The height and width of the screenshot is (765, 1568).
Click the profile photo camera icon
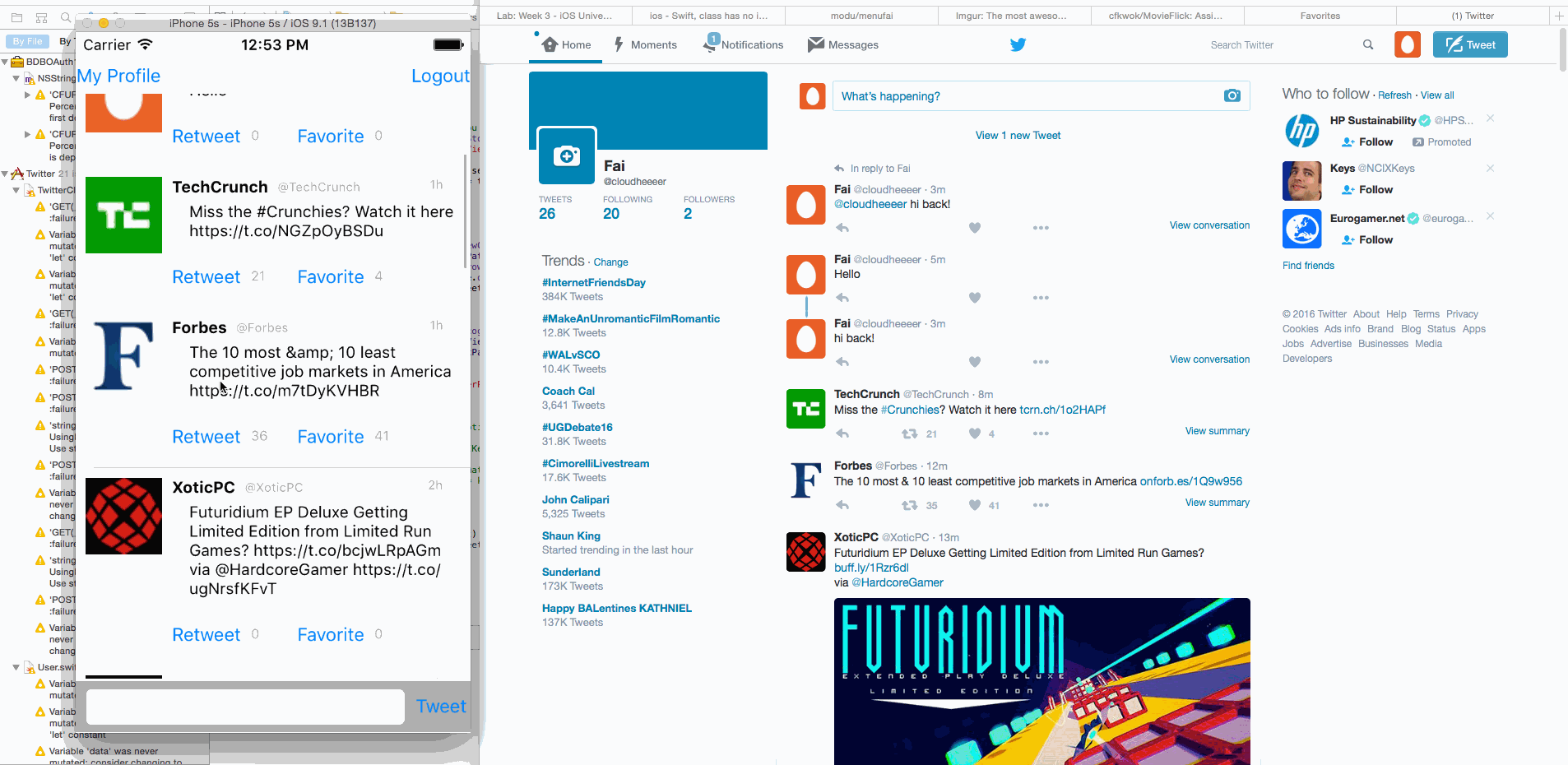(x=567, y=155)
